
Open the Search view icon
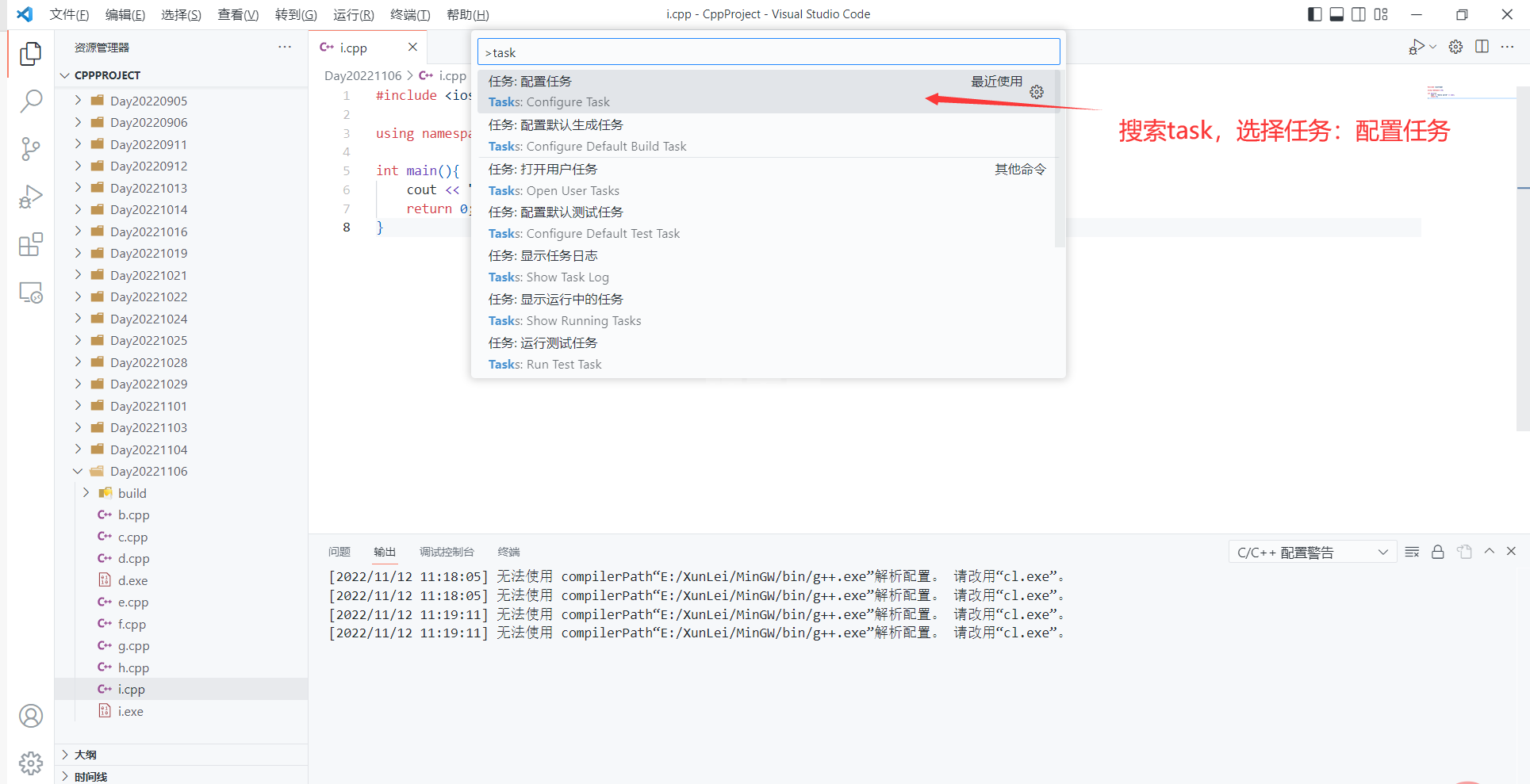click(x=30, y=101)
